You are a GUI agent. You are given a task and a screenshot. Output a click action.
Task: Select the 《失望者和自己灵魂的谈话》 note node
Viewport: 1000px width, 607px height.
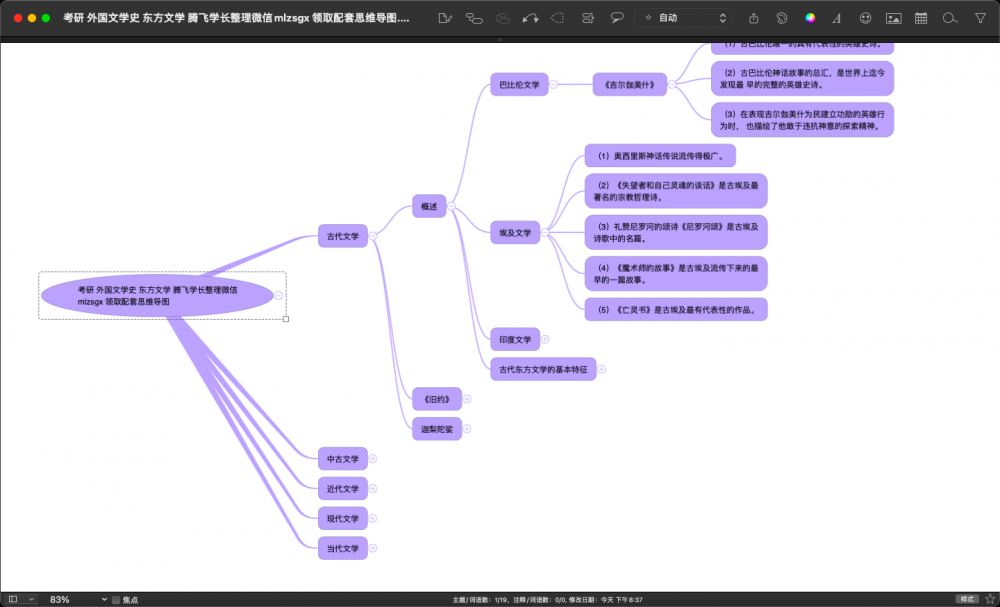(676, 191)
